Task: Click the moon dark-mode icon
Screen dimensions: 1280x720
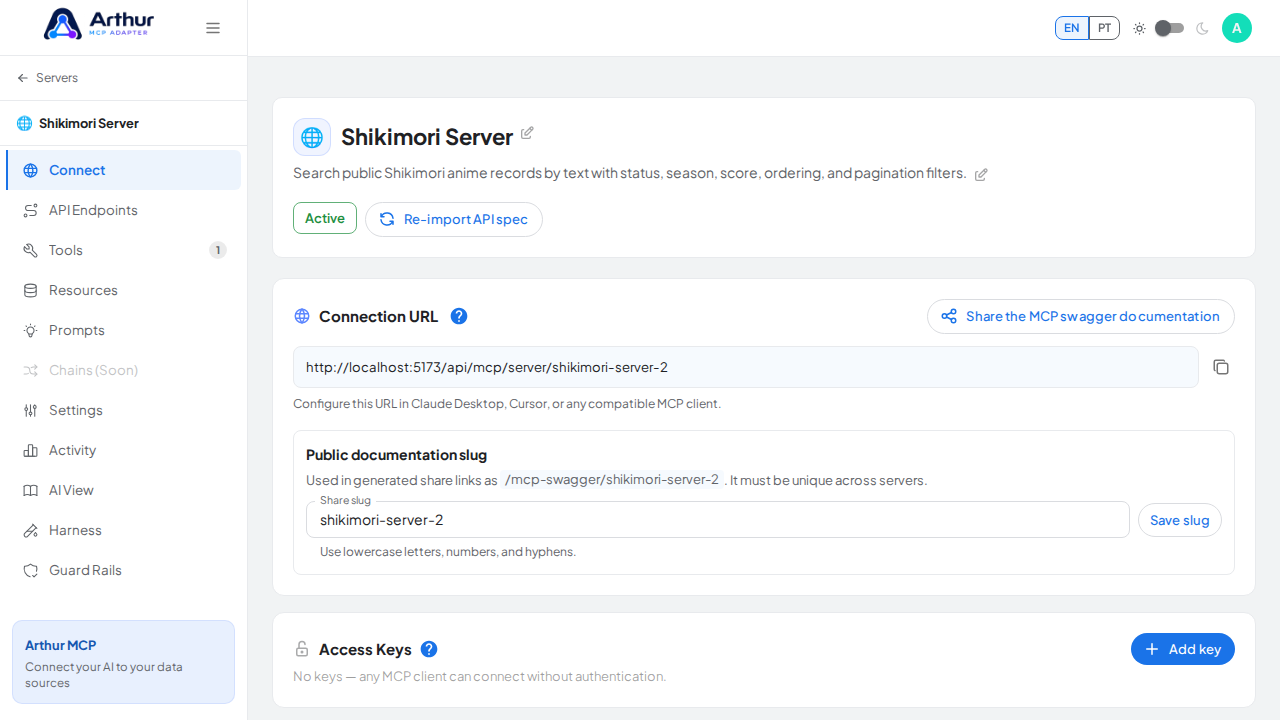Action: (1202, 28)
